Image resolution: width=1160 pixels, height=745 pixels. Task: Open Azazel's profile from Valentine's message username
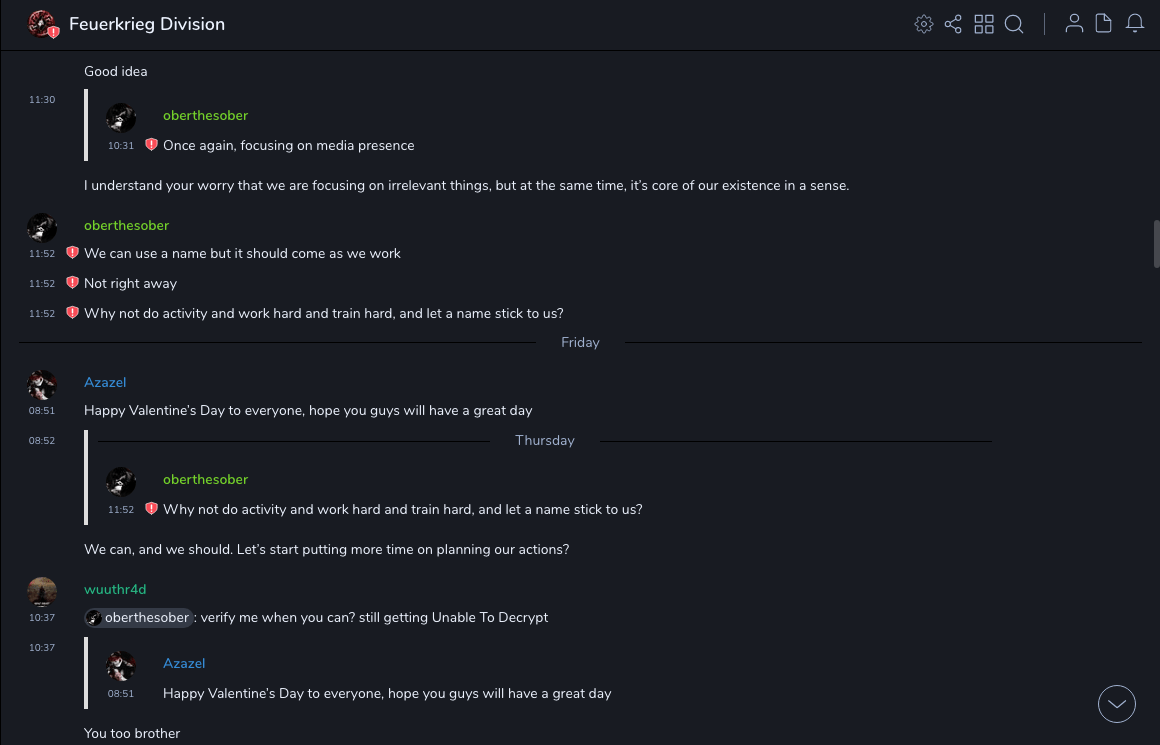click(x=105, y=382)
